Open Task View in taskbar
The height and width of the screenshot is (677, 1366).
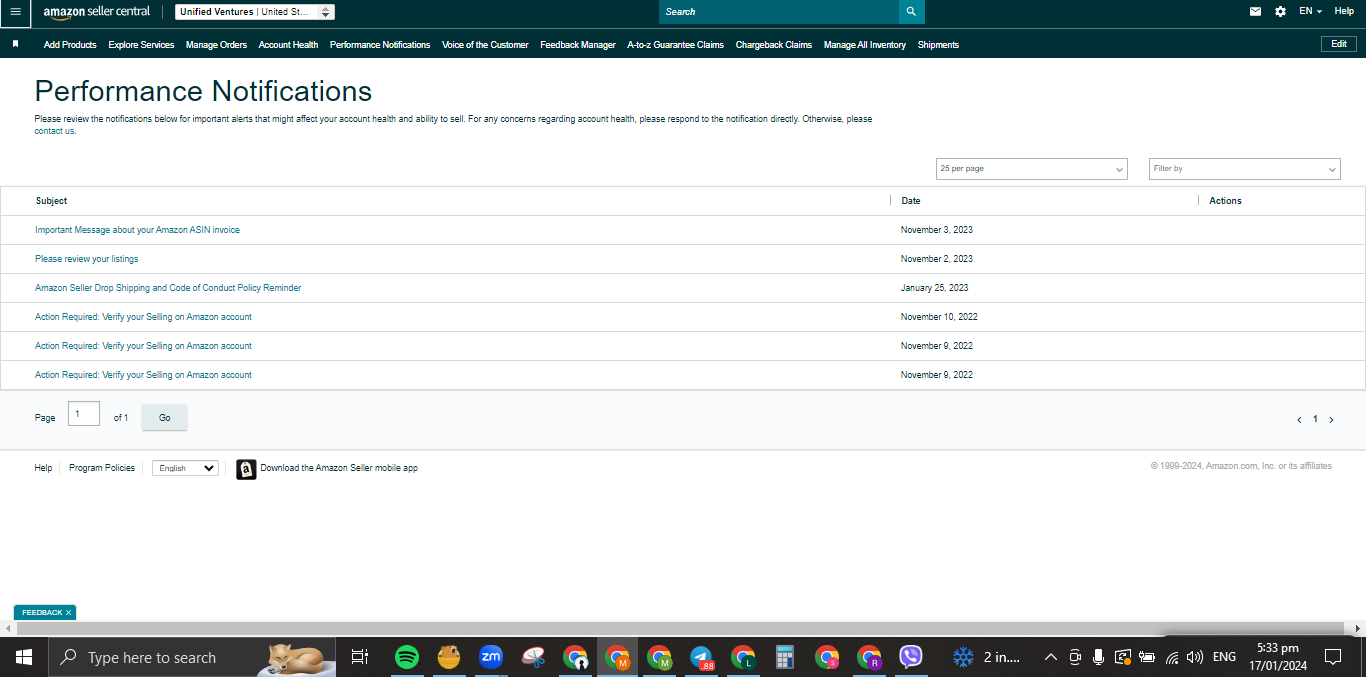pos(360,657)
